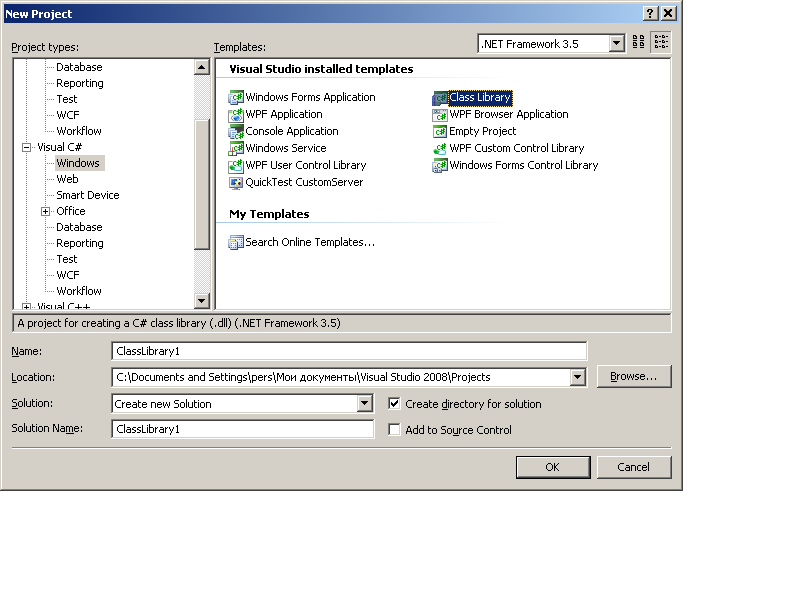Pick the Windows Service template icon

click(236, 148)
